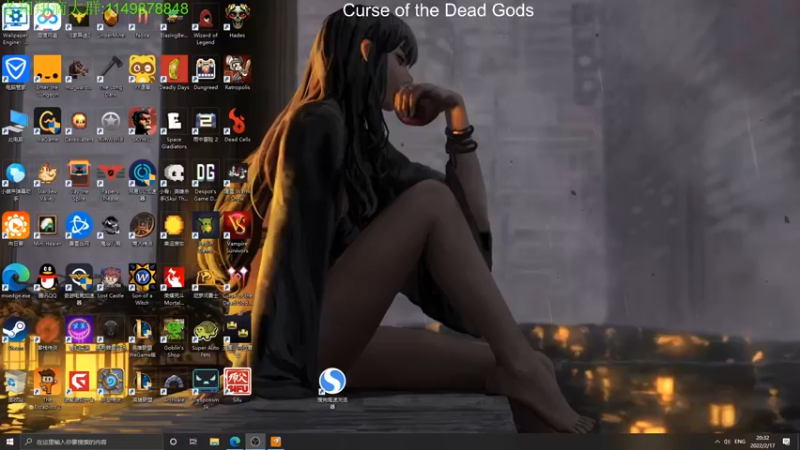Open the UnderMine game shortcut
The height and width of the screenshot is (450, 800).
[111, 20]
